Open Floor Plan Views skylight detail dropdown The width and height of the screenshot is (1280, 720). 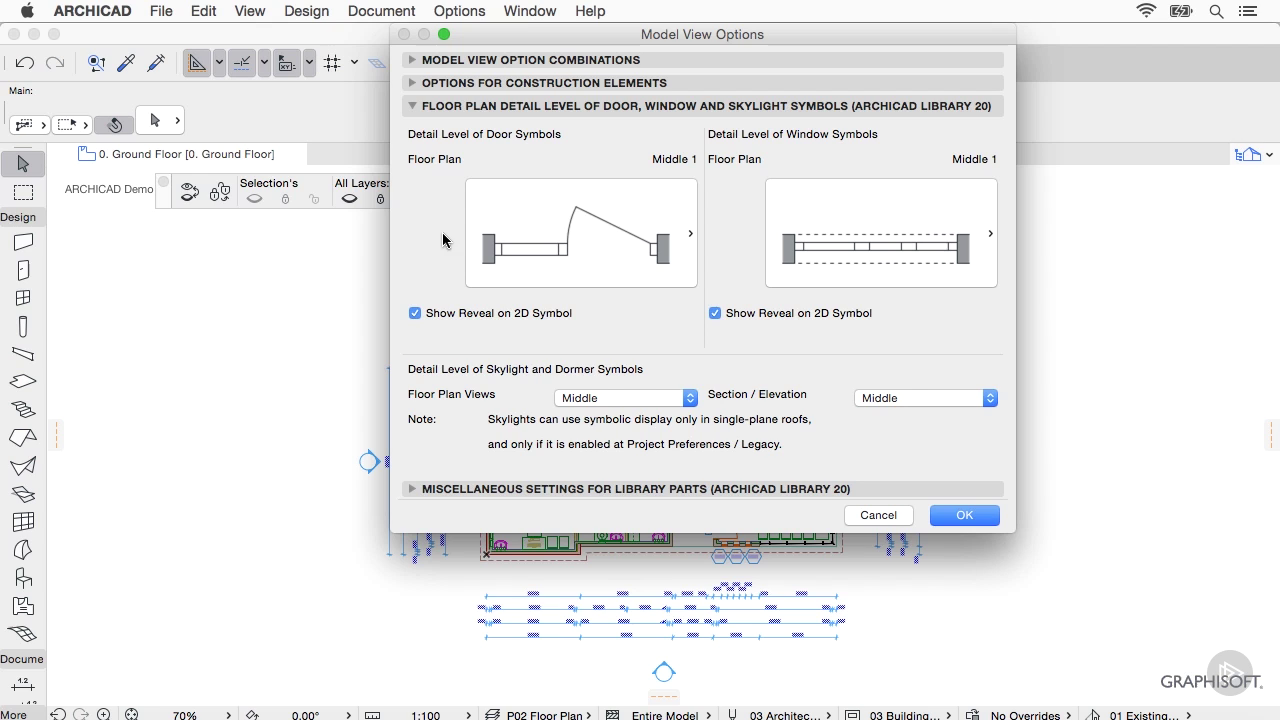pos(626,398)
